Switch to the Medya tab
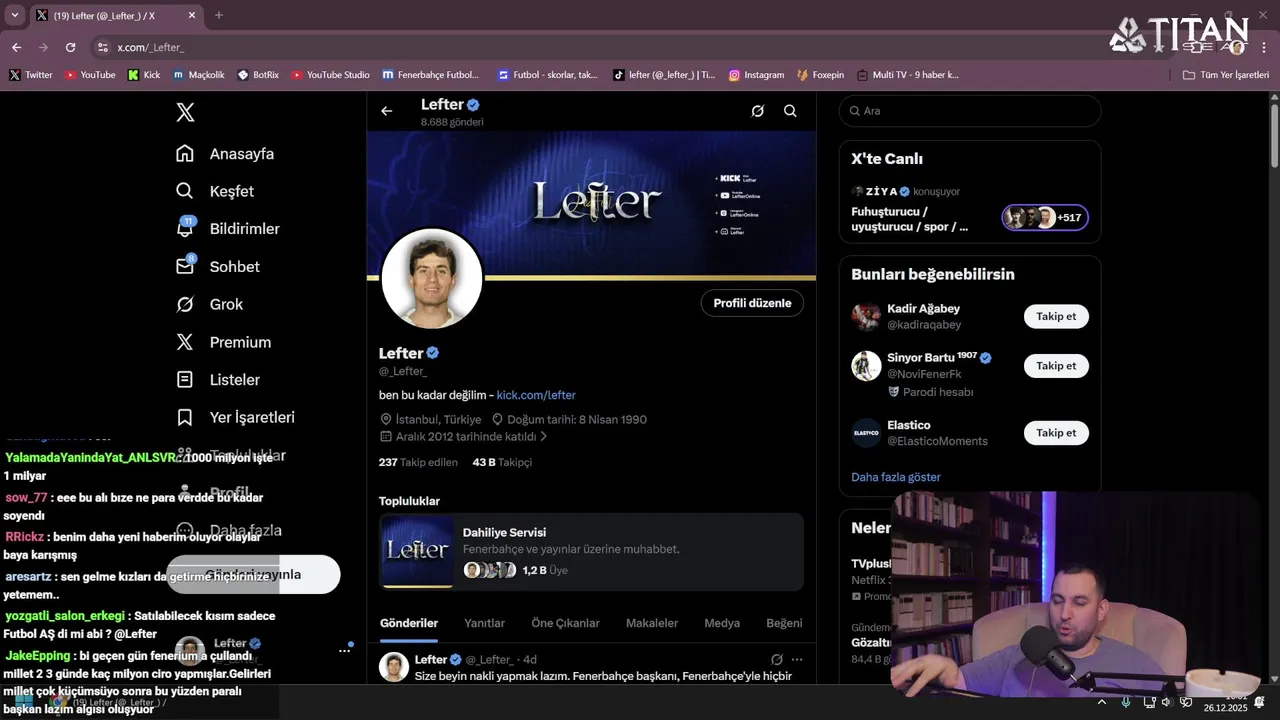The image size is (1280, 720). pyautogui.click(x=722, y=623)
